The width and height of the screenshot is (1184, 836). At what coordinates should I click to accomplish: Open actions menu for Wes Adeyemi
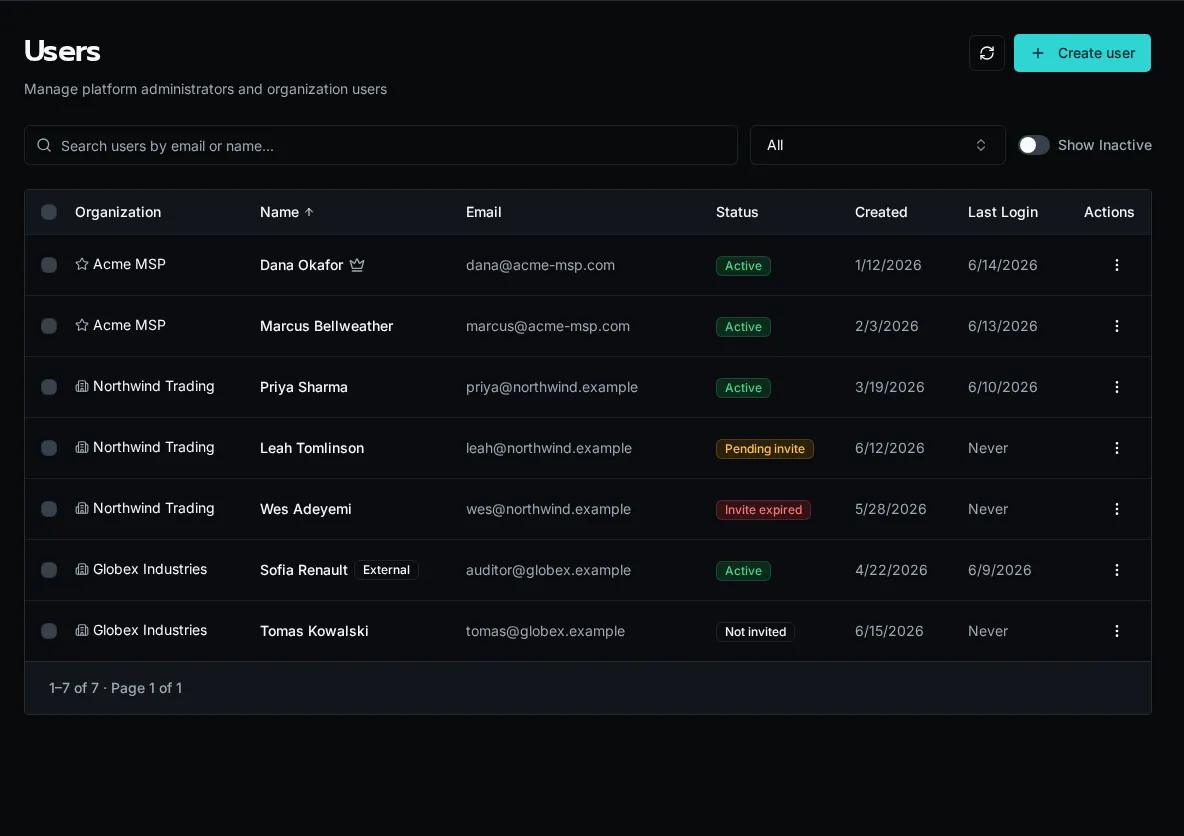(x=1116, y=509)
